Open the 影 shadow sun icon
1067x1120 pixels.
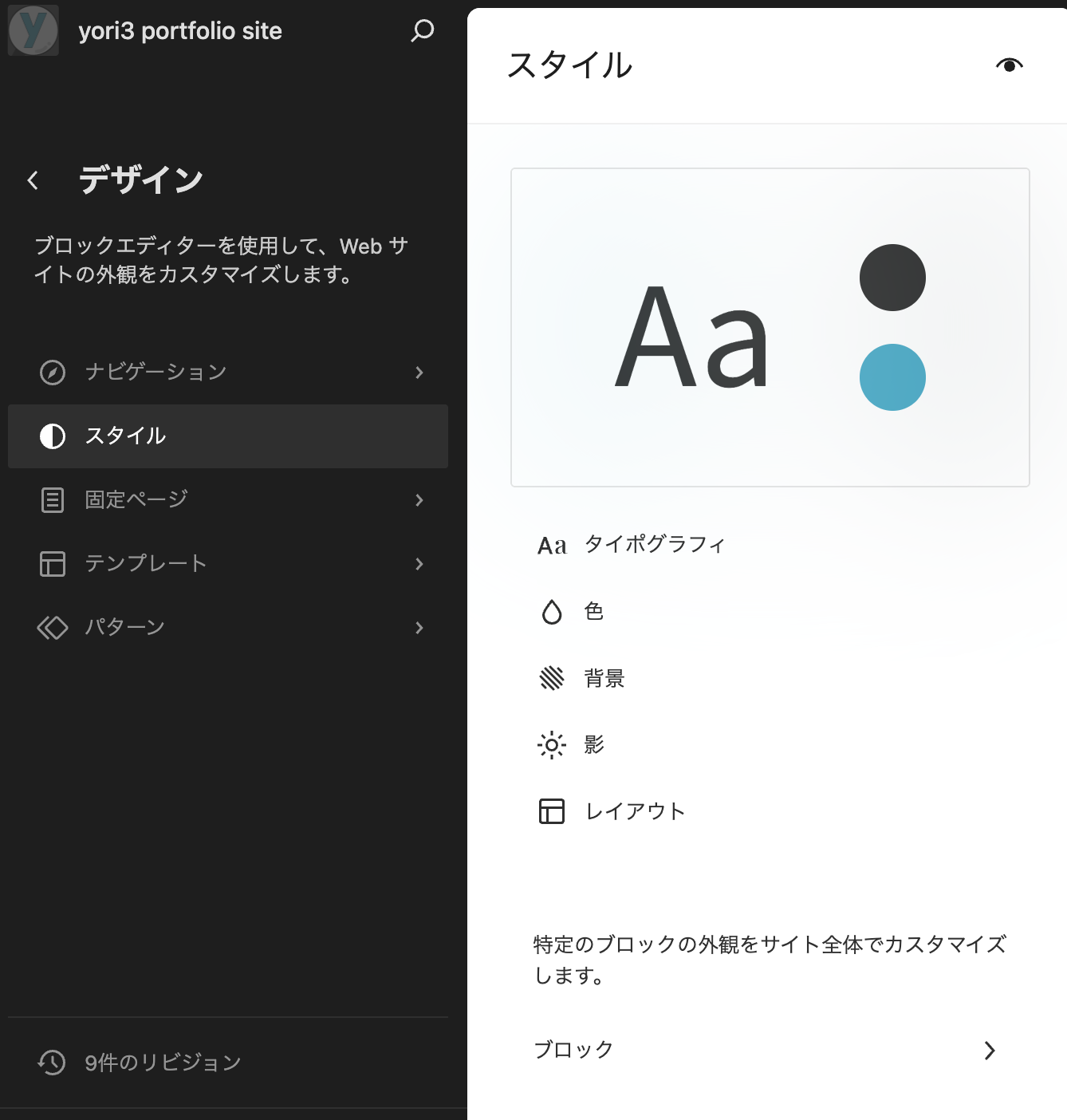[552, 745]
